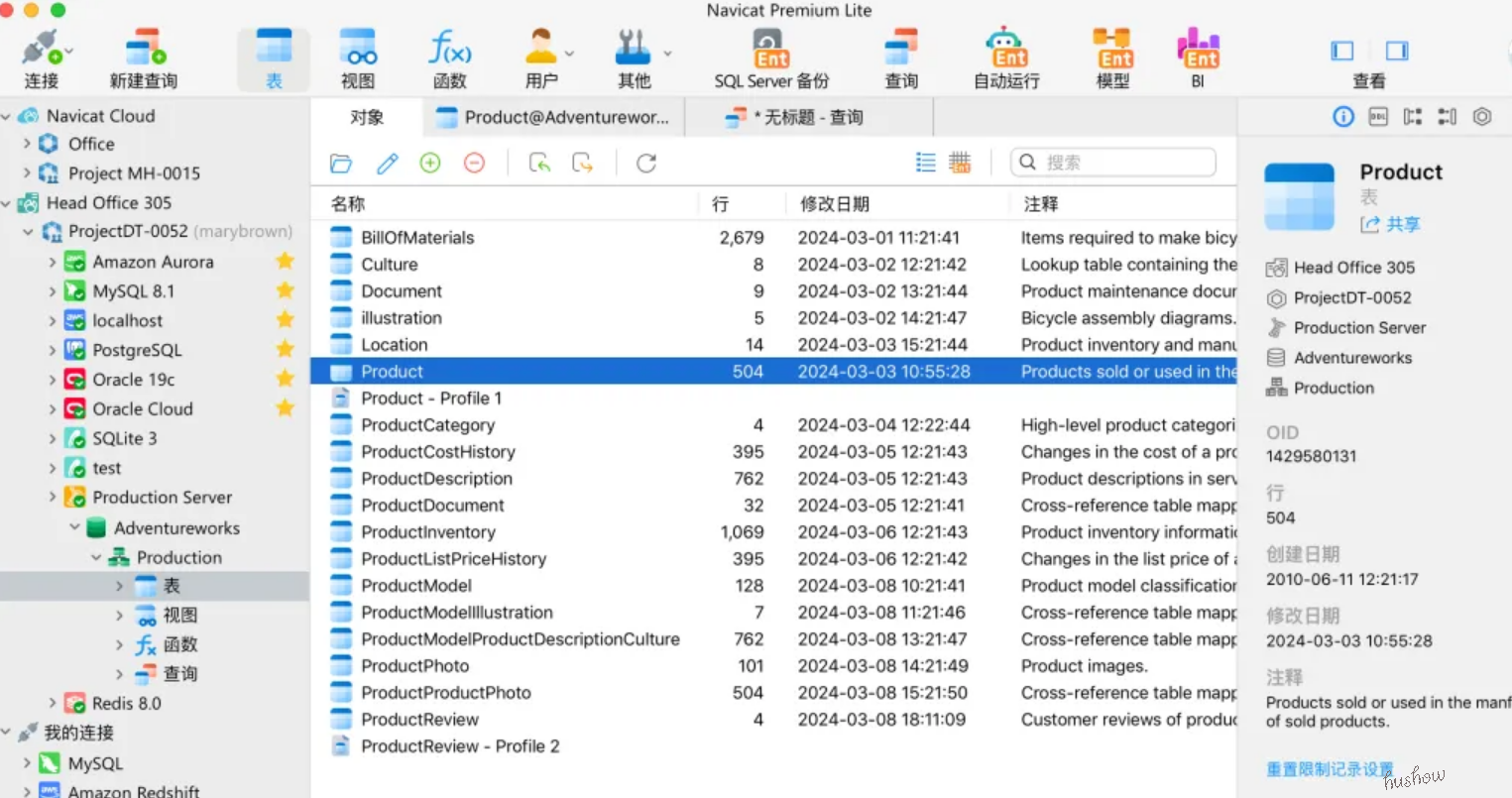Collapse the Head Office 305 node
The height and width of the screenshot is (798, 1512).
click(6, 203)
